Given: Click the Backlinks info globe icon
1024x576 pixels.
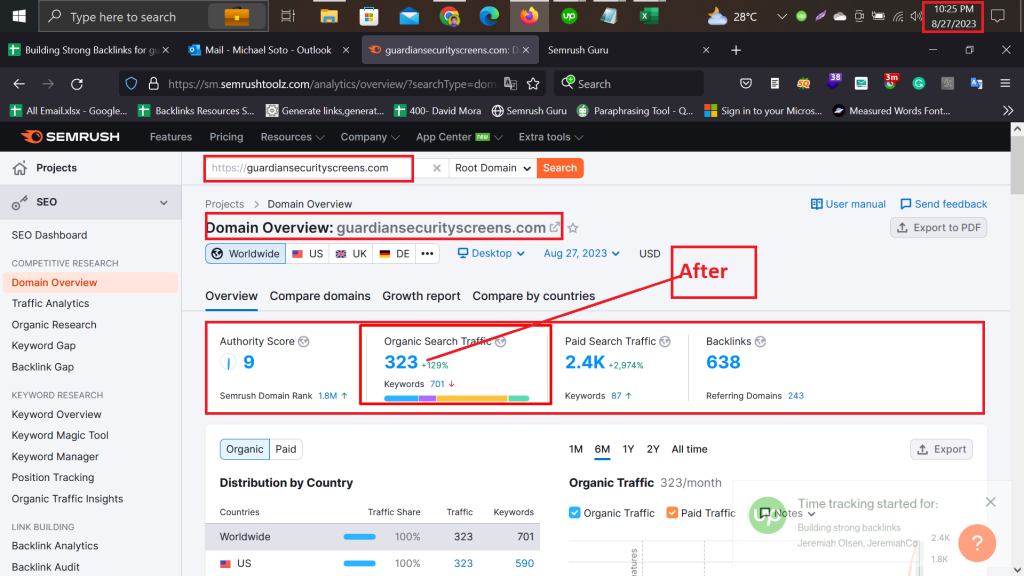Looking at the screenshot, I should click(760, 342).
